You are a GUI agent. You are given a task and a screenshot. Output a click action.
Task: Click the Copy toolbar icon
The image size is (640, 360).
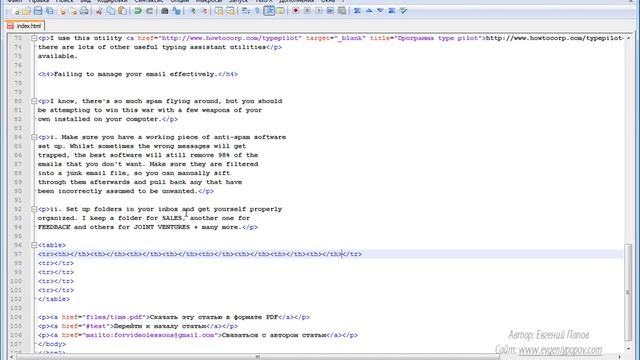pos(111,11)
